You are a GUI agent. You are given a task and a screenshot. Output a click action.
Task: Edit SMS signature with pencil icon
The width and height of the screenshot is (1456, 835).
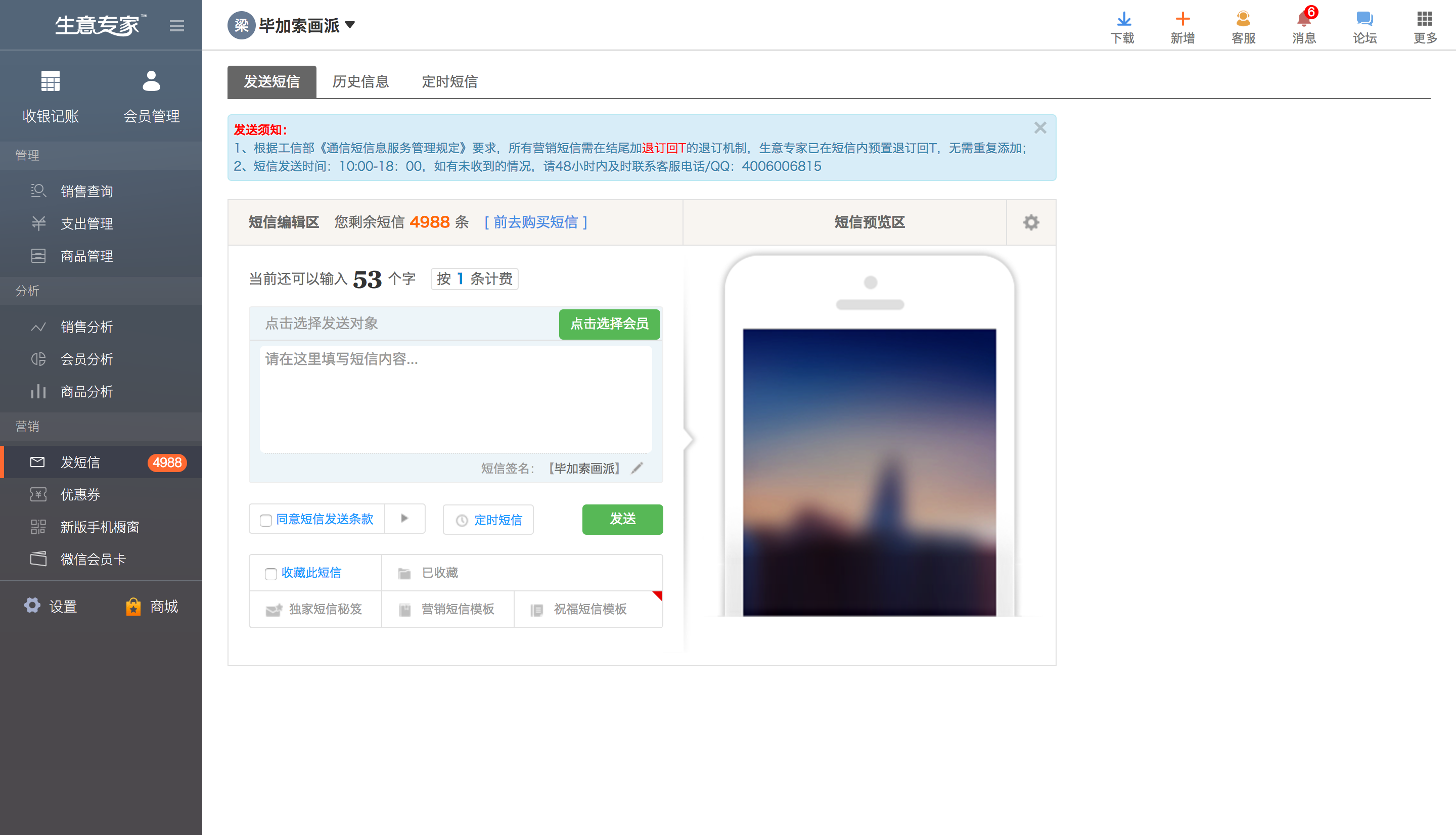click(637, 468)
